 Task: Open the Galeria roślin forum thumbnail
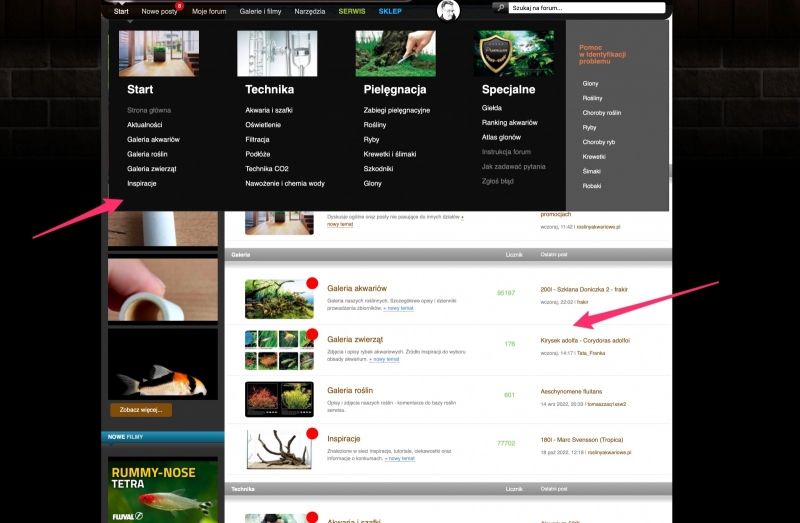tap(279, 399)
